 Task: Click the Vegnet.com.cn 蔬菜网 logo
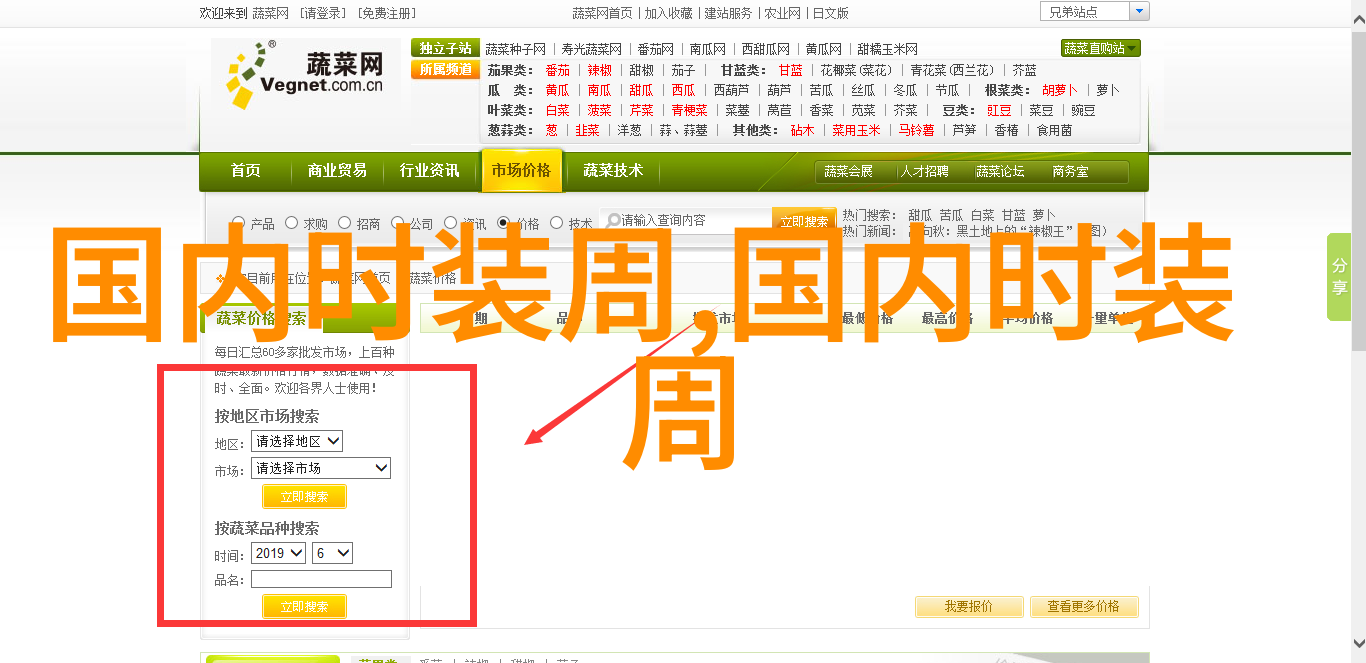[305, 77]
